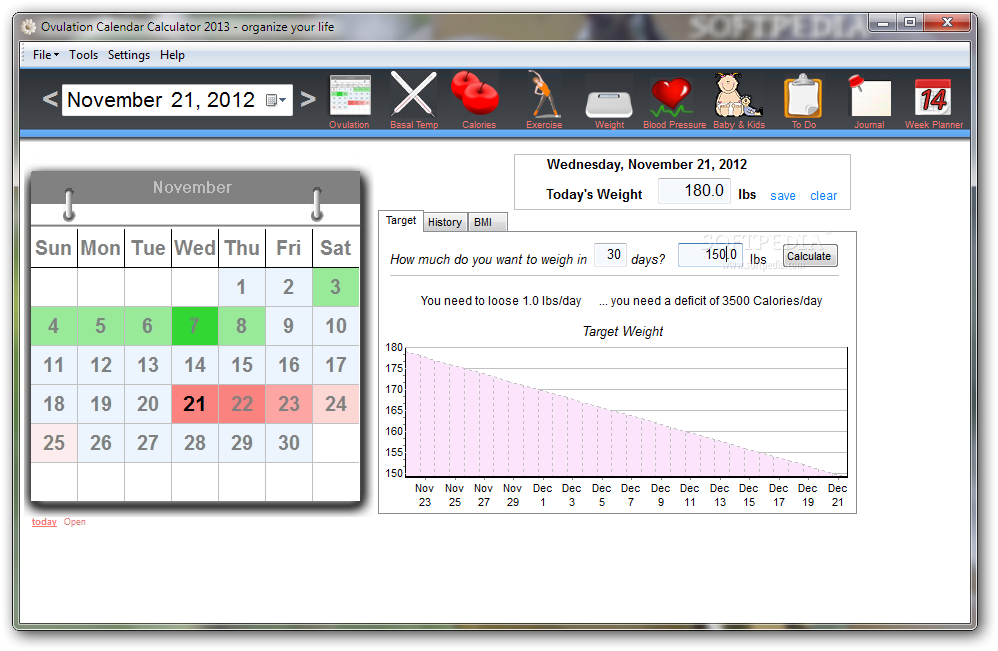Click the Open link below calendar

pos(74,522)
